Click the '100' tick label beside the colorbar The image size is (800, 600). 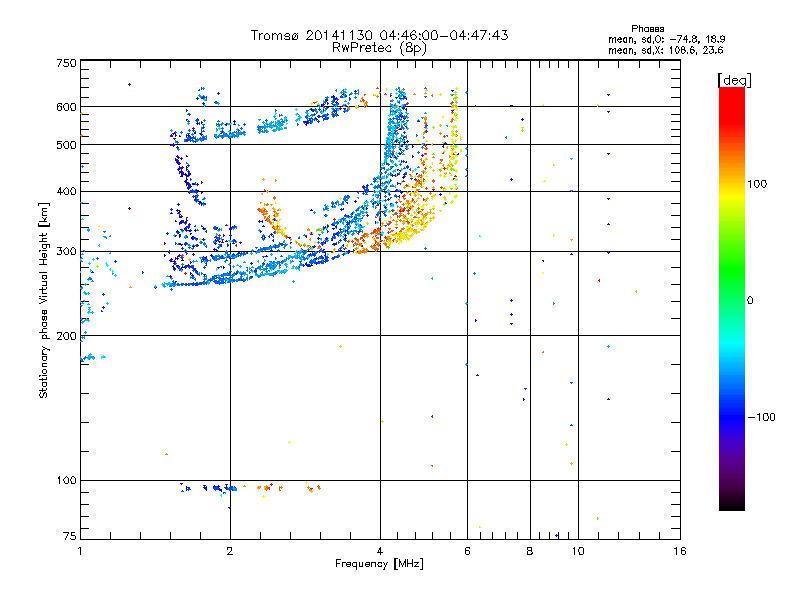[757, 184]
